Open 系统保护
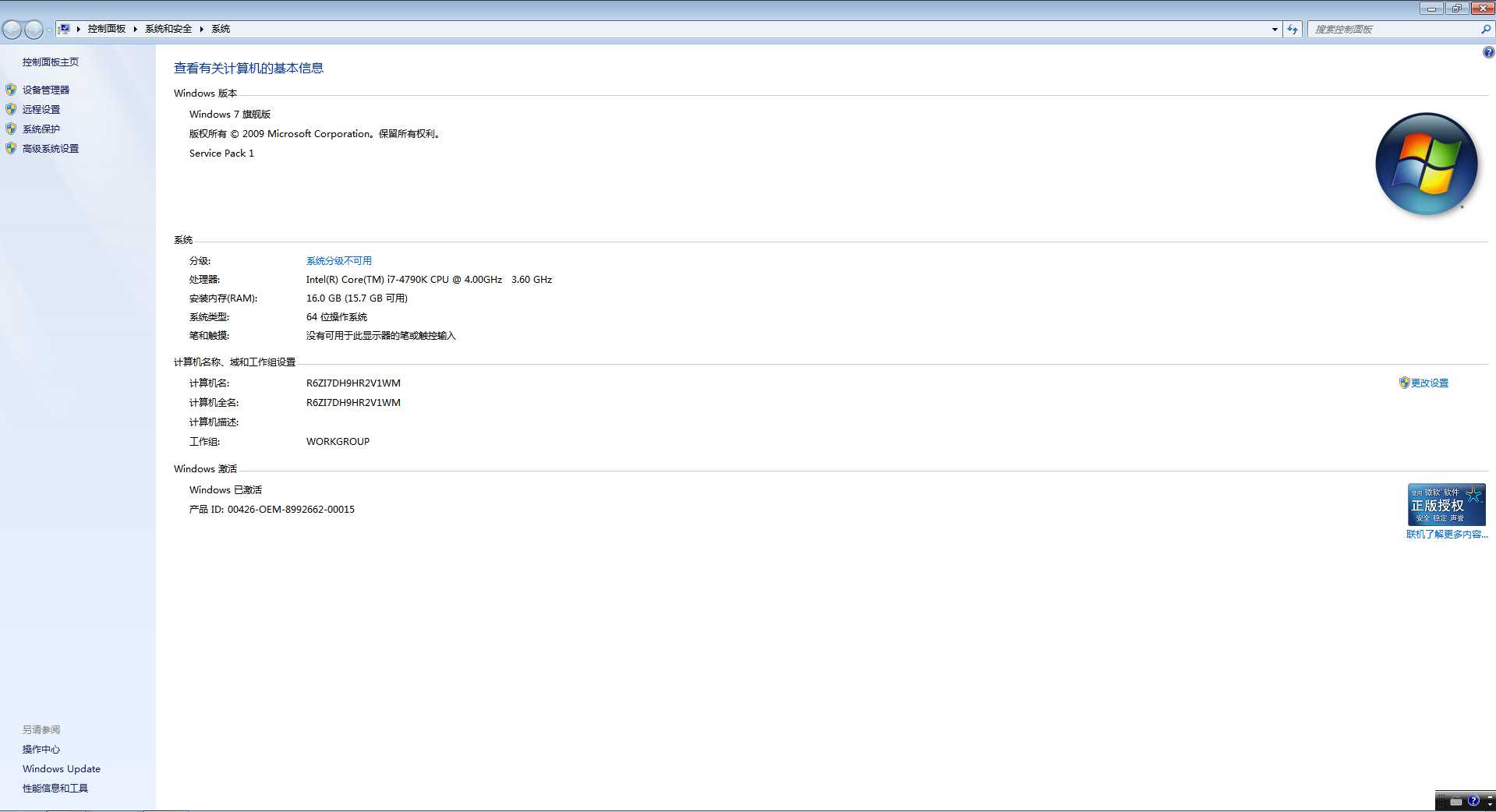Viewport: 1496px width, 812px height. pyautogui.click(x=41, y=129)
